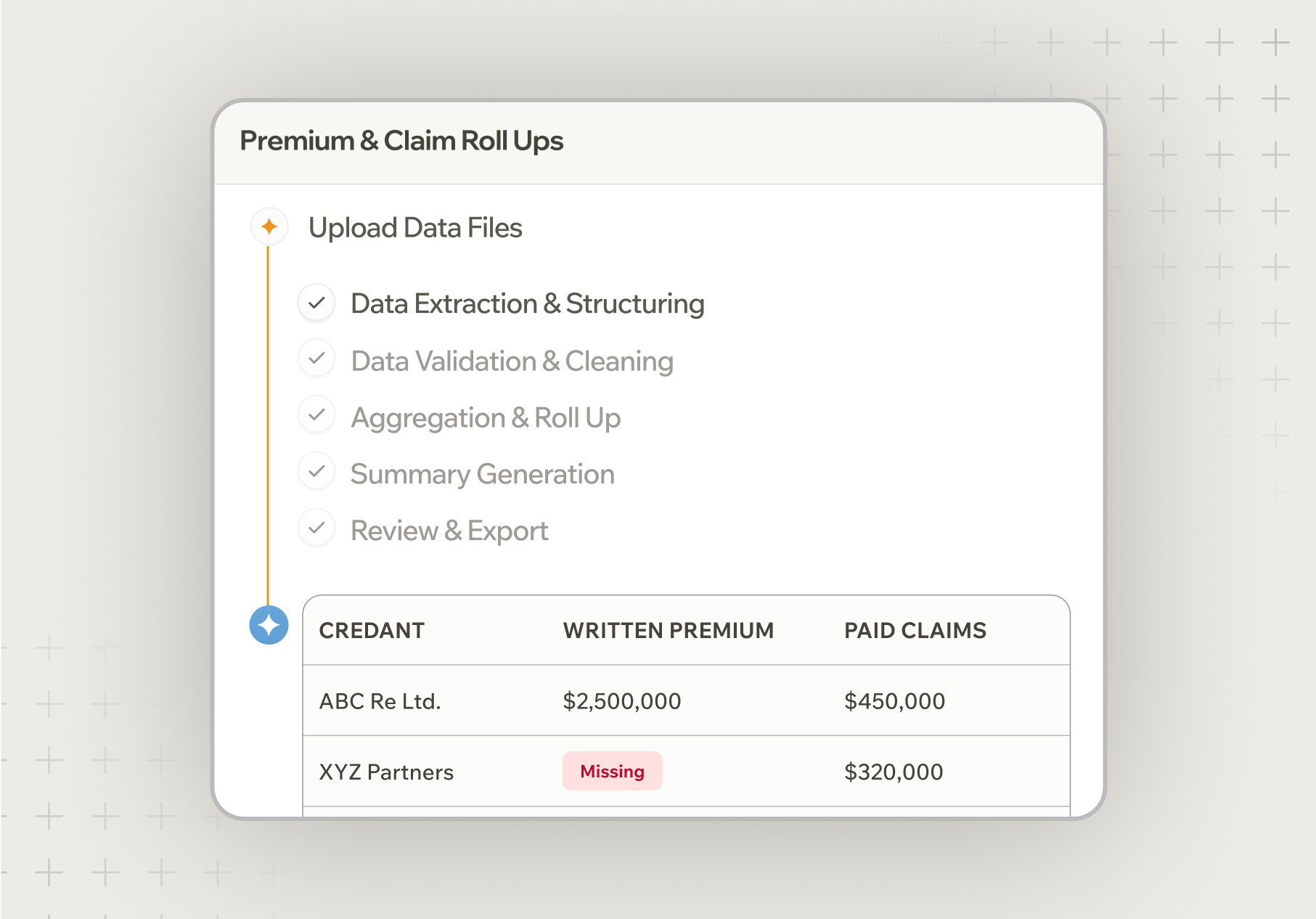The image size is (1316, 919).
Task: Sort by the WRITTEN PREMIUM column header
Action: click(668, 630)
